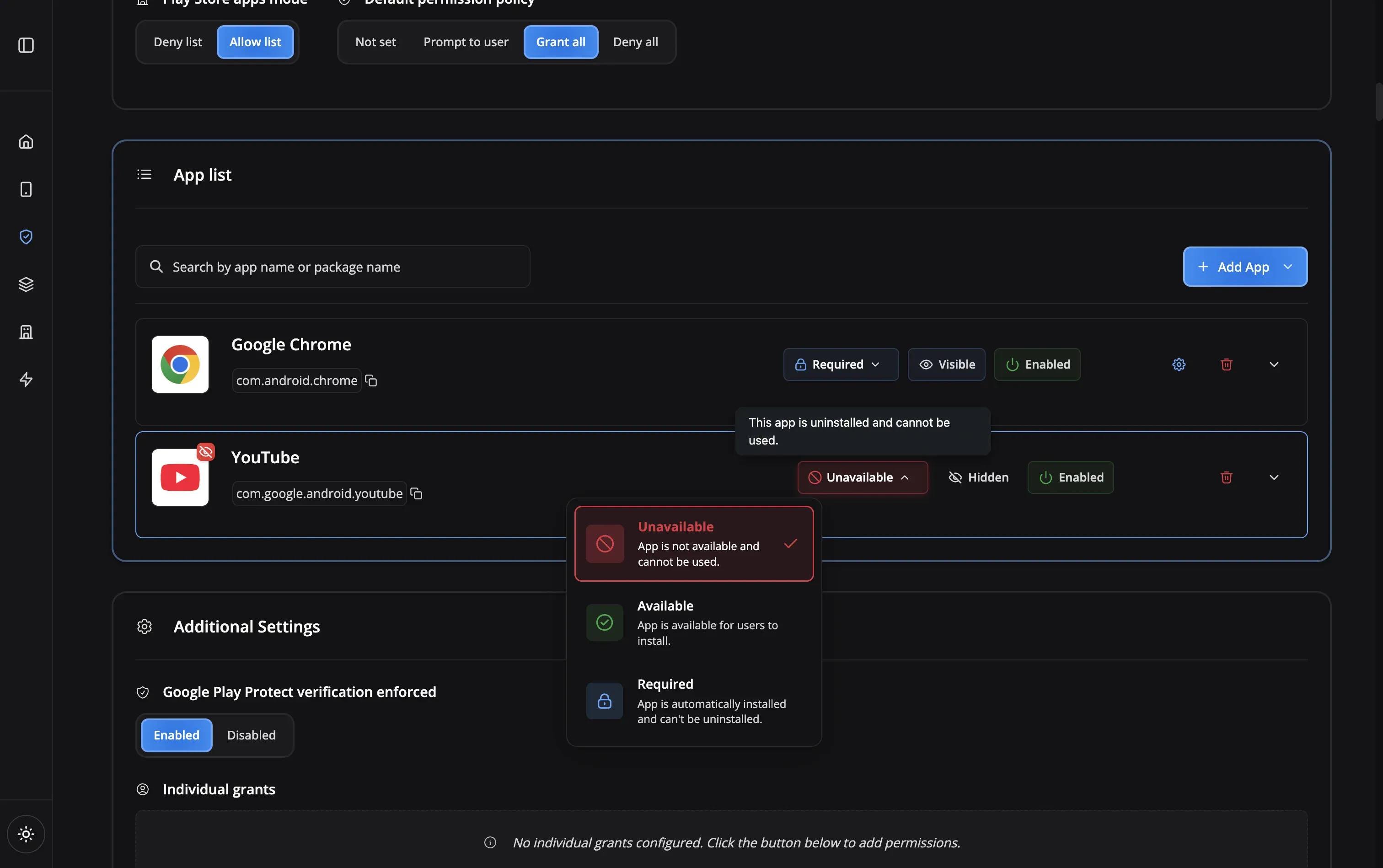Click the Additional Settings heading
Screen dimensions: 1383x868
[x=247, y=627]
